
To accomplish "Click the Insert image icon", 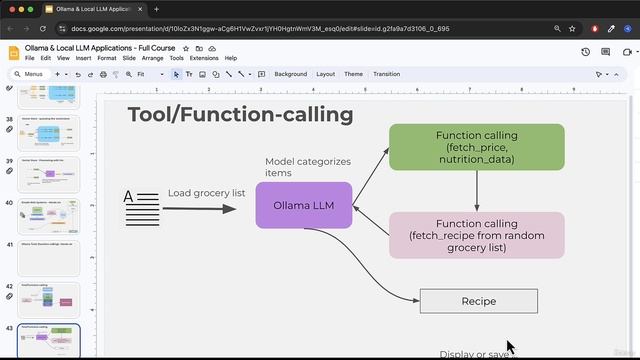I will click(x=202, y=74).
